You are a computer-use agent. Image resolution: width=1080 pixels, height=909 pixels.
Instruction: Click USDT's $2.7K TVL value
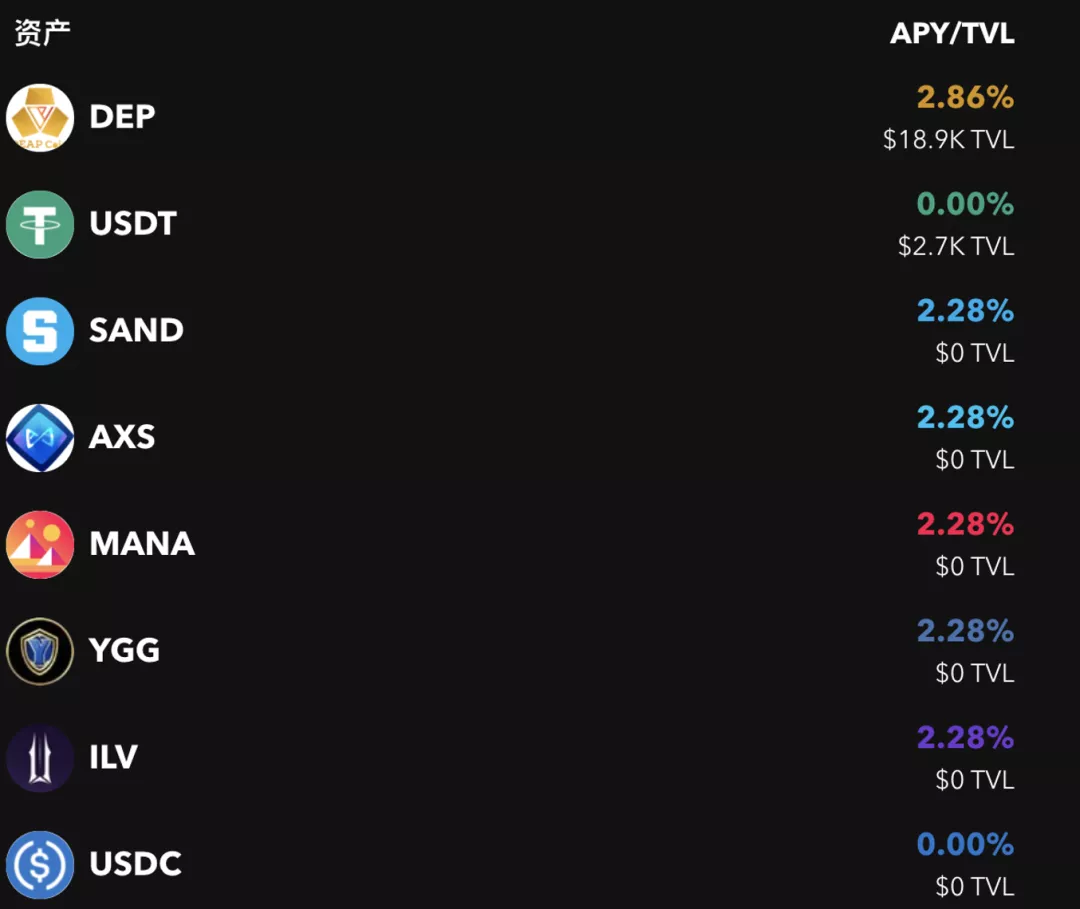point(956,247)
